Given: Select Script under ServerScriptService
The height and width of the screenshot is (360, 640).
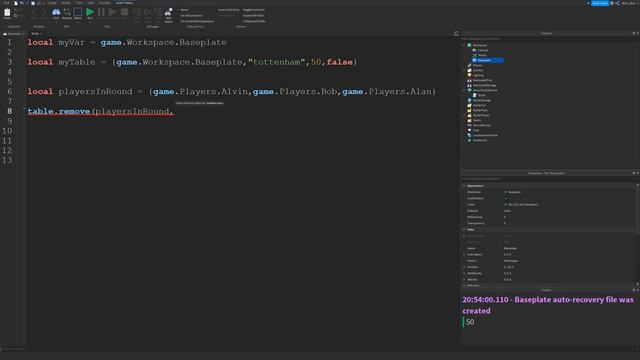Looking at the screenshot, I should [482, 95].
